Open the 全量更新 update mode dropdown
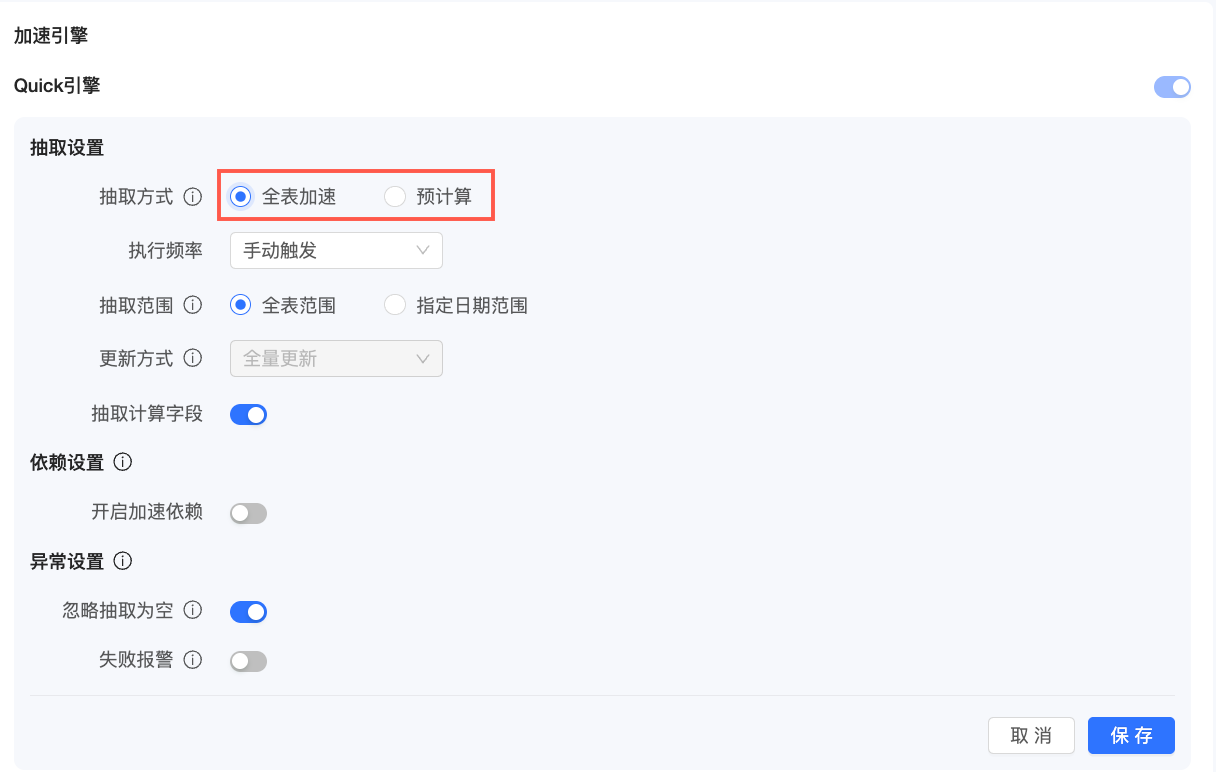 tap(336, 358)
